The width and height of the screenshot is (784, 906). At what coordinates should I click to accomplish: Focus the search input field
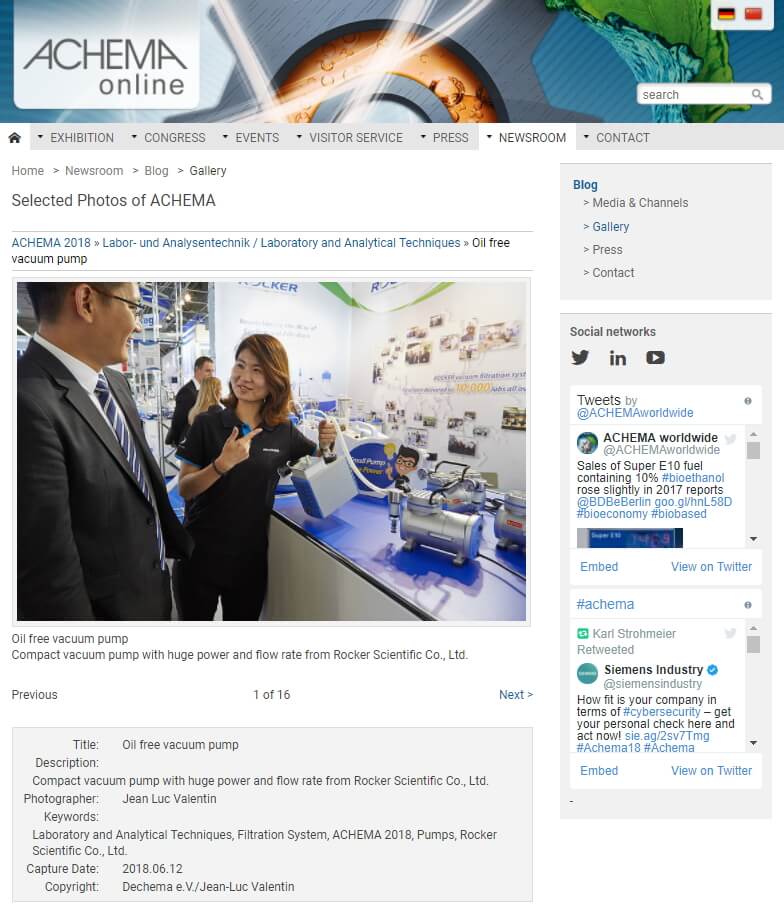(x=695, y=94)
